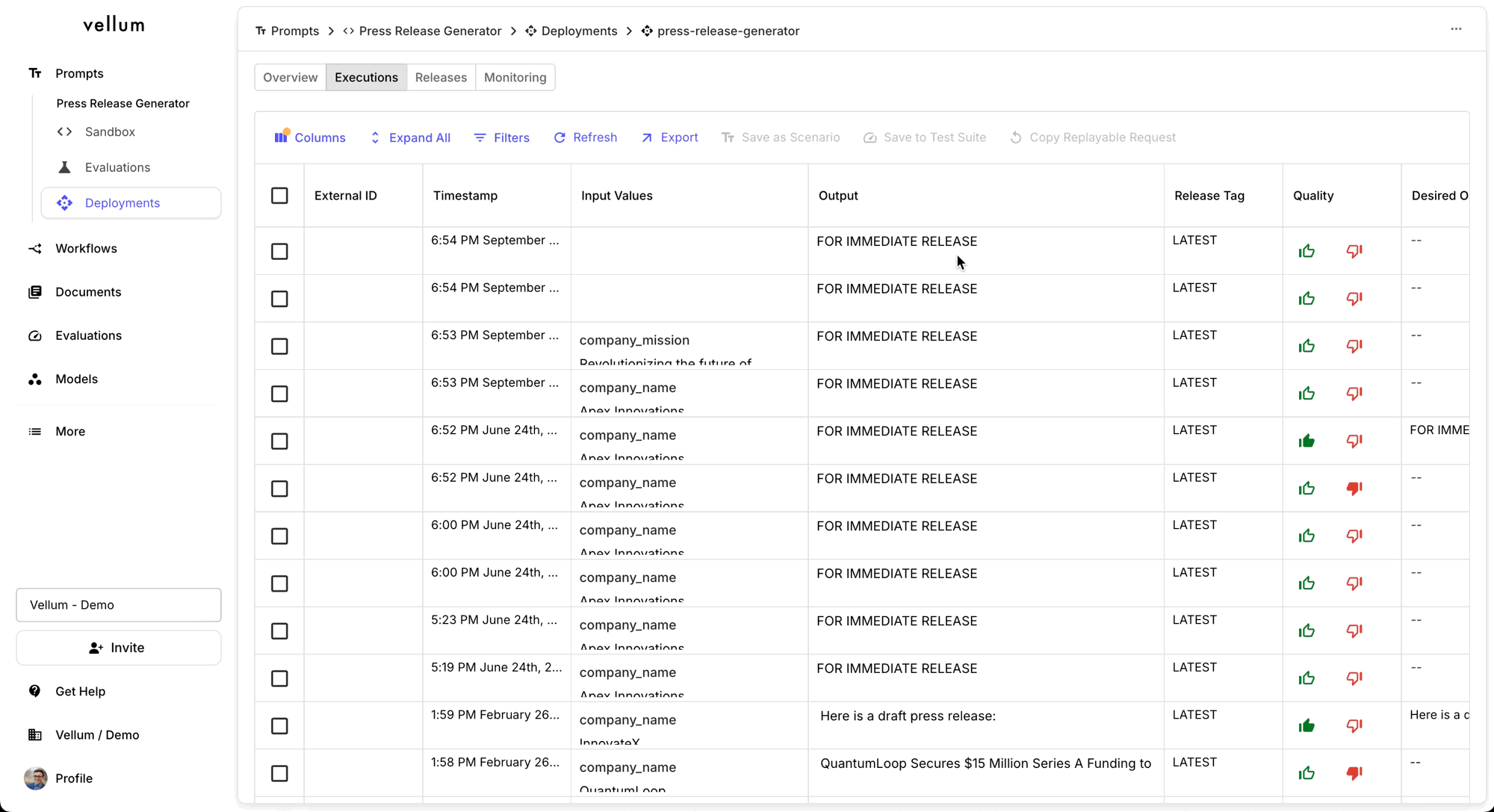Toggle the select-all header checkbox

tap(279, 196)
